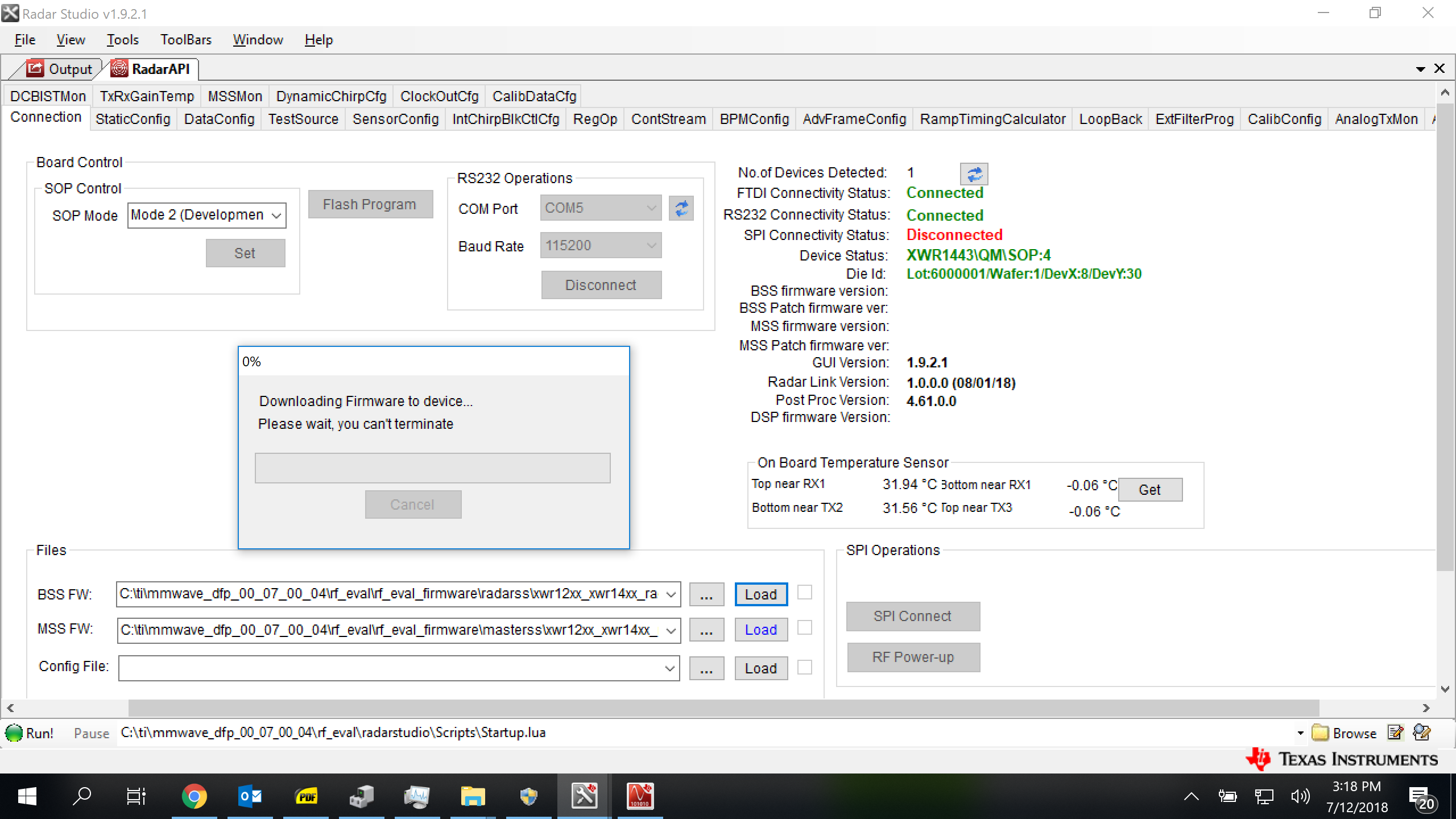This screenshot has width=1456, height=819.
Task: Open the PDF viewer taskbar app
Action: [x=306, y=796]
